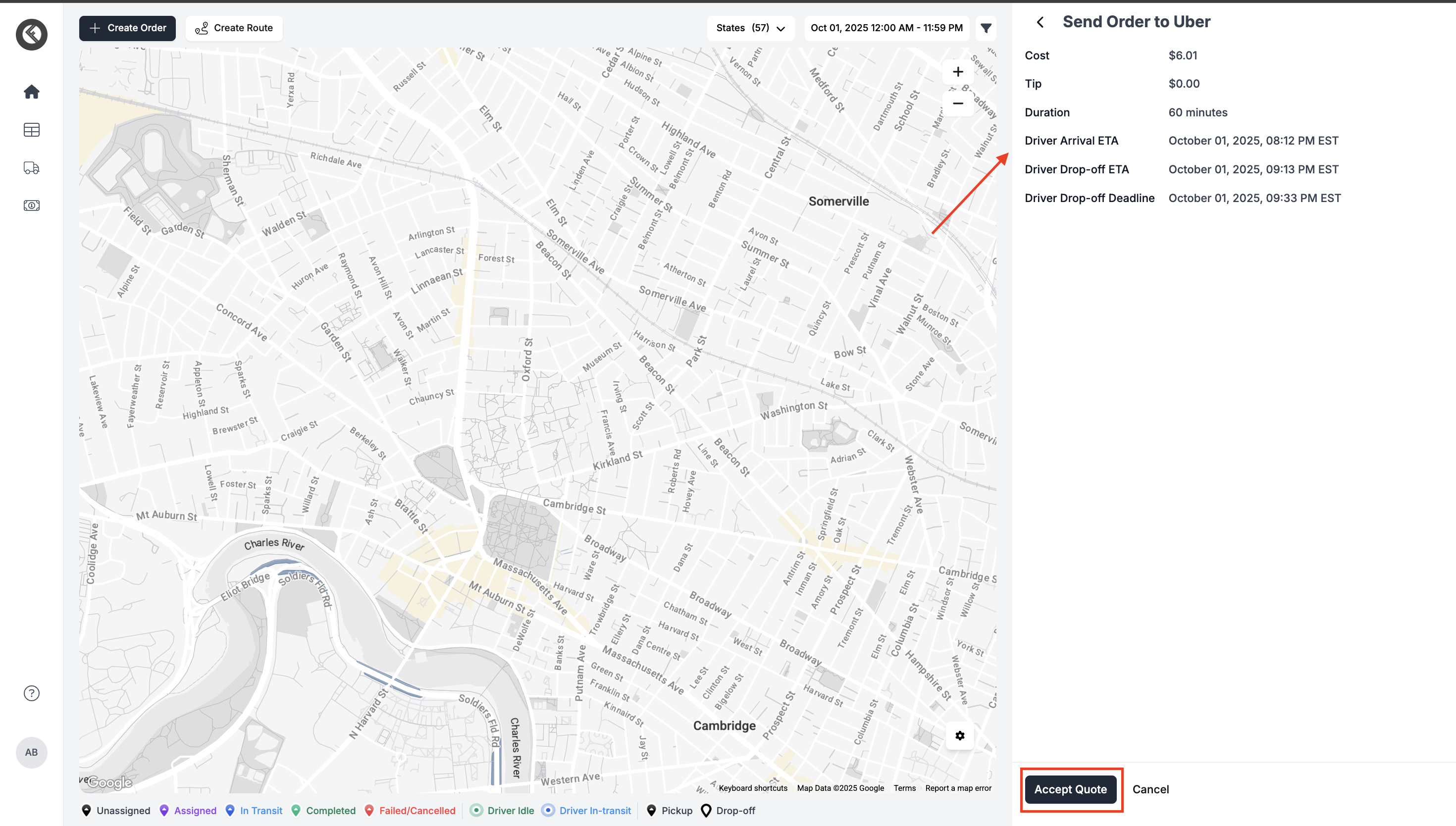This screenshot has height=826, width=1456.
Task: Open the payments cash sidebar icon
Action: coord(32,206)
